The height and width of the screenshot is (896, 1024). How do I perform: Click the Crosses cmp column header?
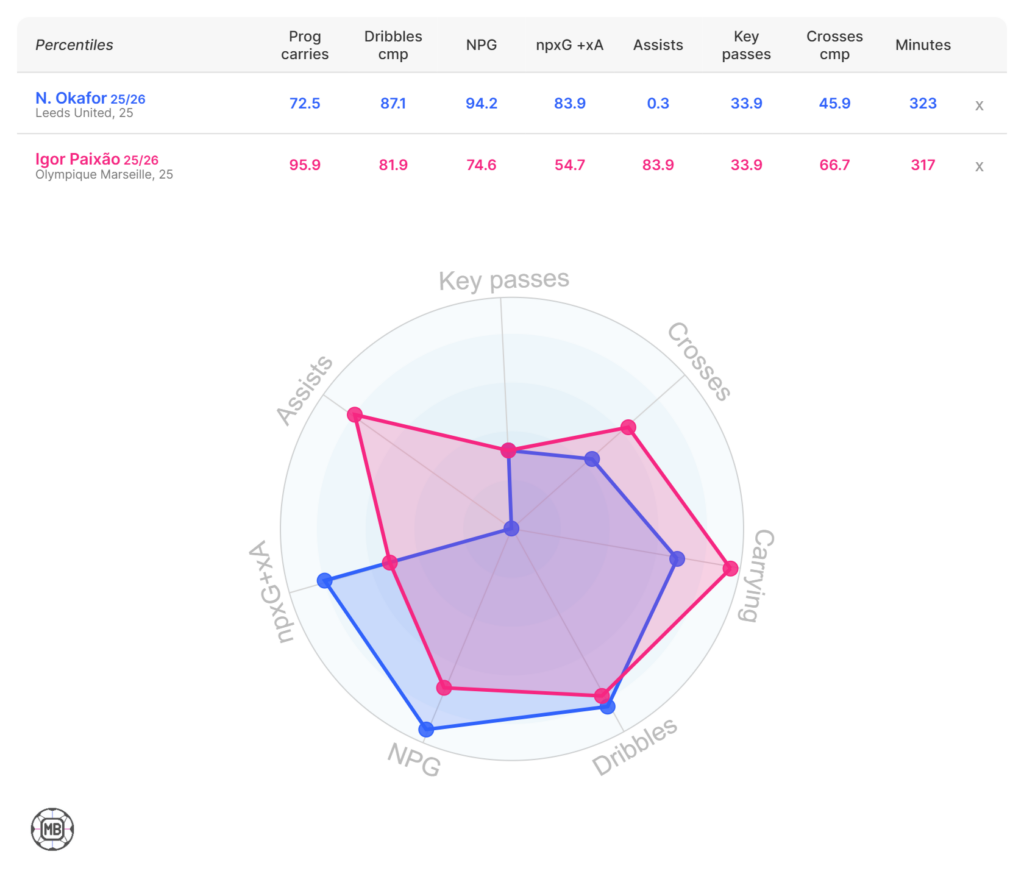[x=834, y=45]
